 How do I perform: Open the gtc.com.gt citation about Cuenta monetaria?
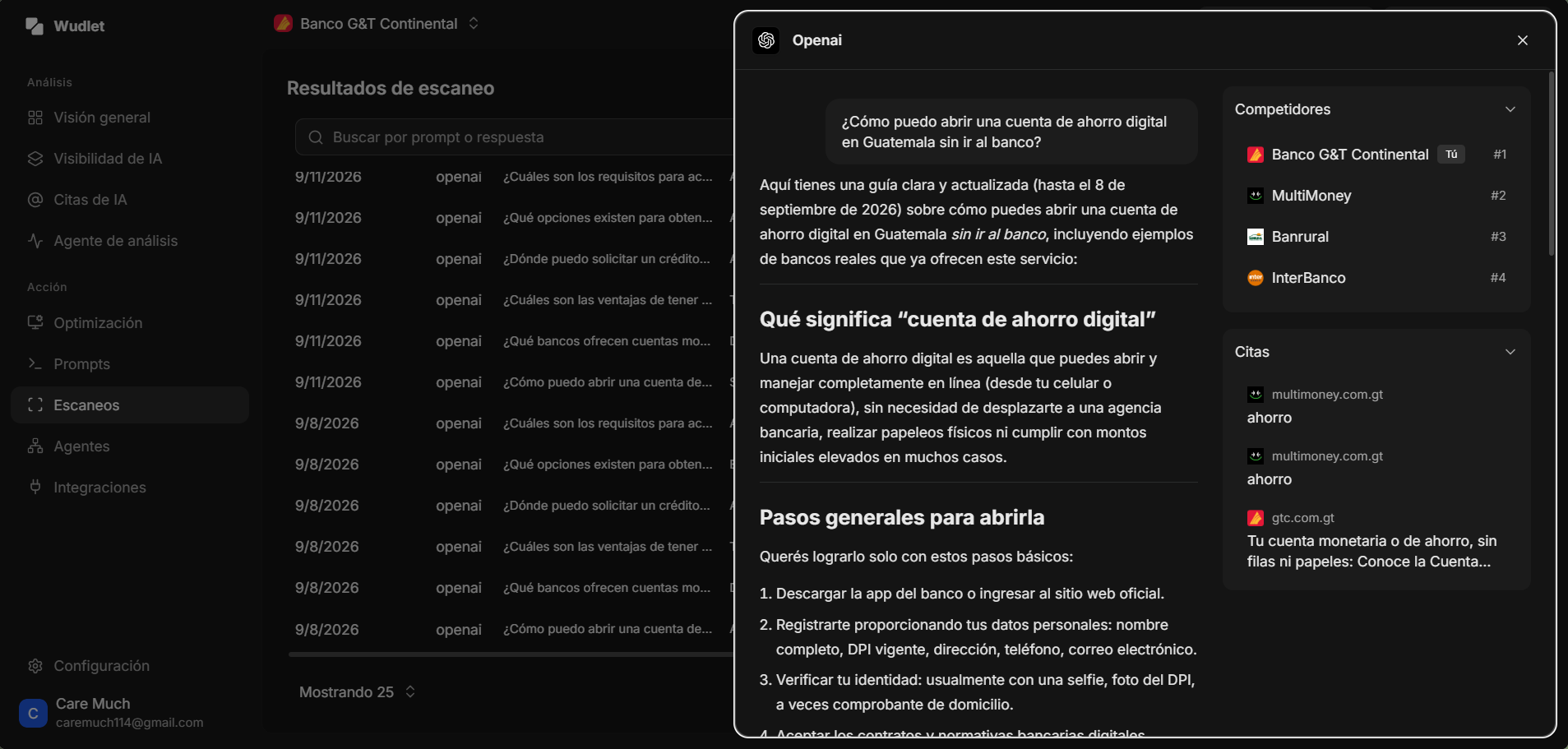point(1376,540)
